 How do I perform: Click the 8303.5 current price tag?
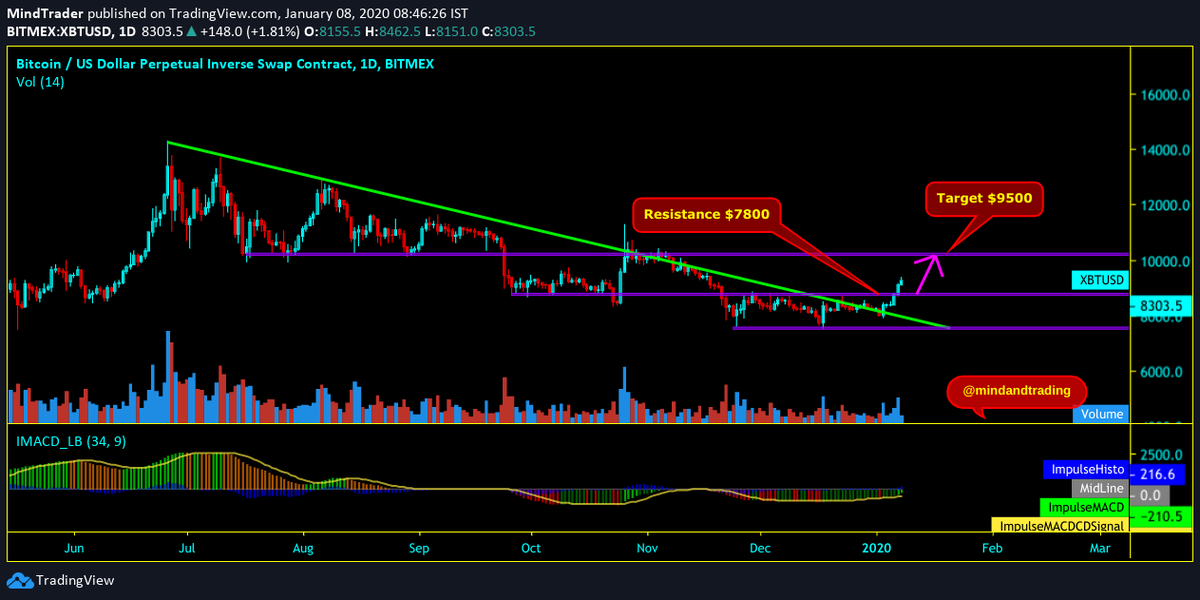click(x=1160, y=306)
